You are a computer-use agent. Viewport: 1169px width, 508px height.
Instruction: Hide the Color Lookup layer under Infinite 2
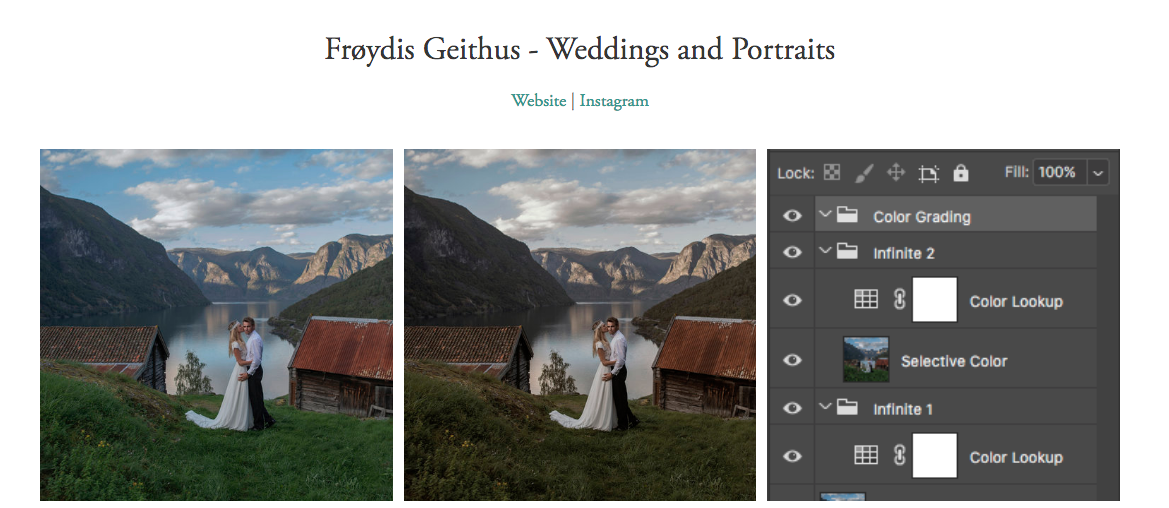[792, 300]
